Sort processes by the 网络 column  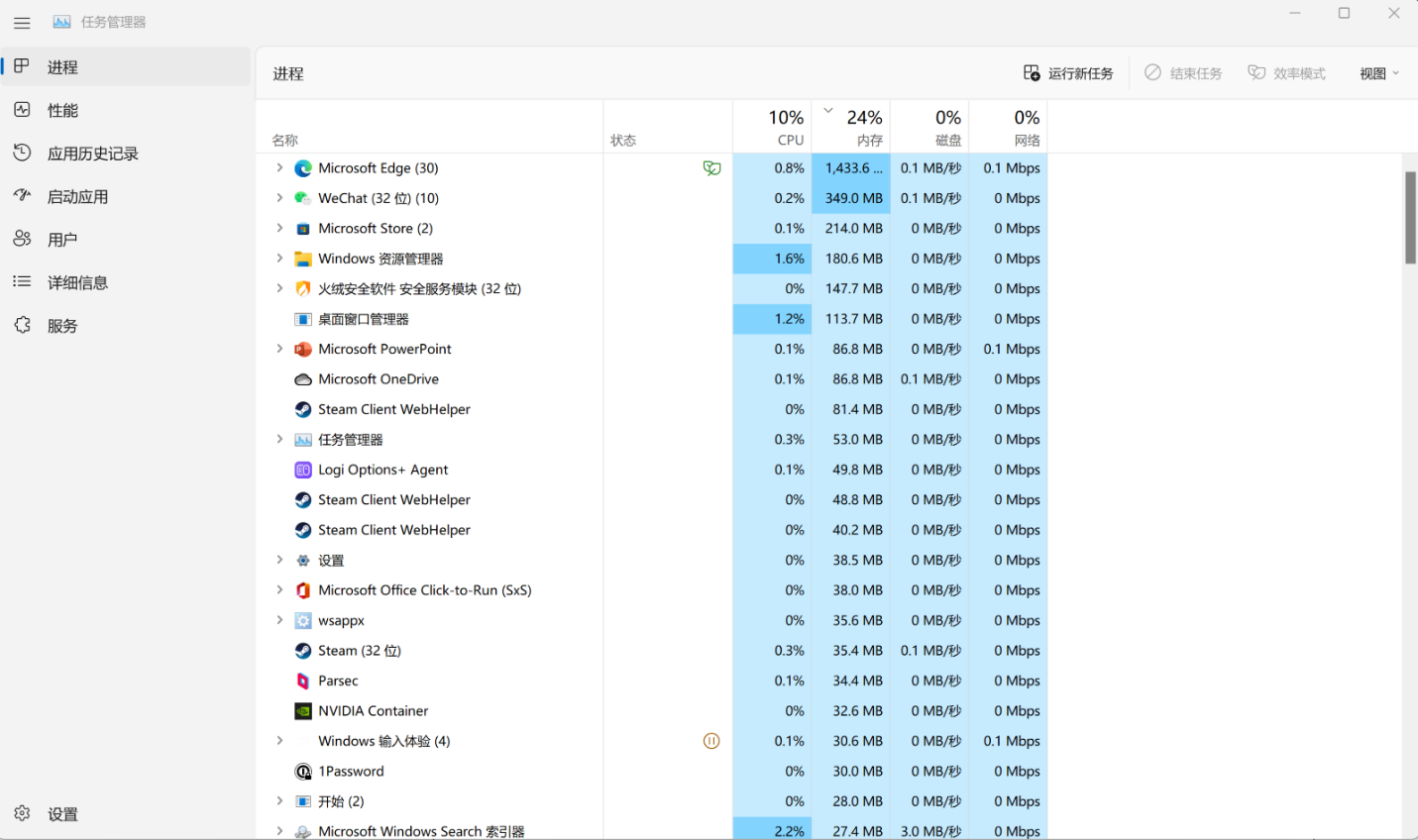point(1008,127)
